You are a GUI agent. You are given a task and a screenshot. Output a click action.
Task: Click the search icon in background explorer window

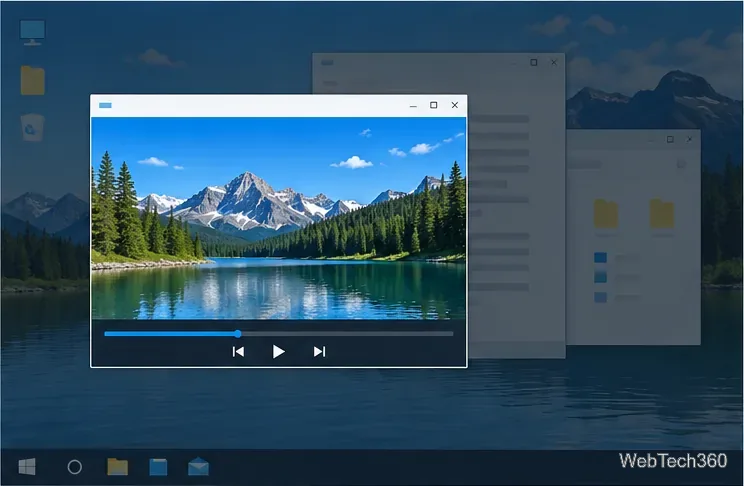(x=681, y=164)
